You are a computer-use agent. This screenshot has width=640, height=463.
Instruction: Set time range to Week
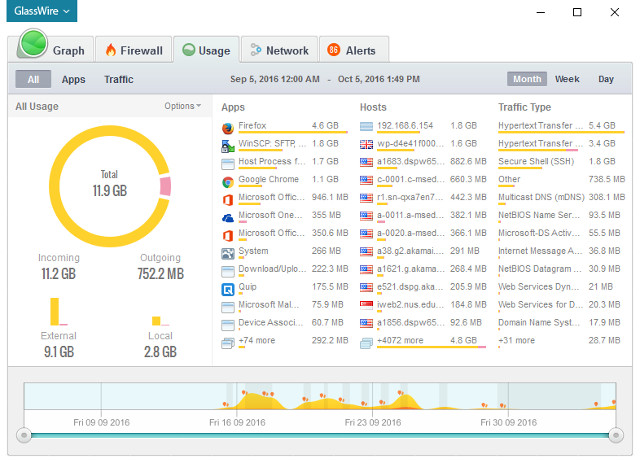point(567,79)
